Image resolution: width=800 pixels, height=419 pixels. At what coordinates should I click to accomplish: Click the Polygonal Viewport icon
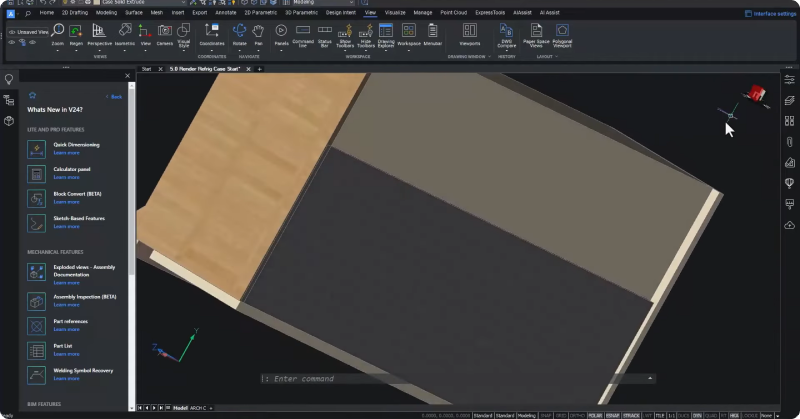click(562, 35)
